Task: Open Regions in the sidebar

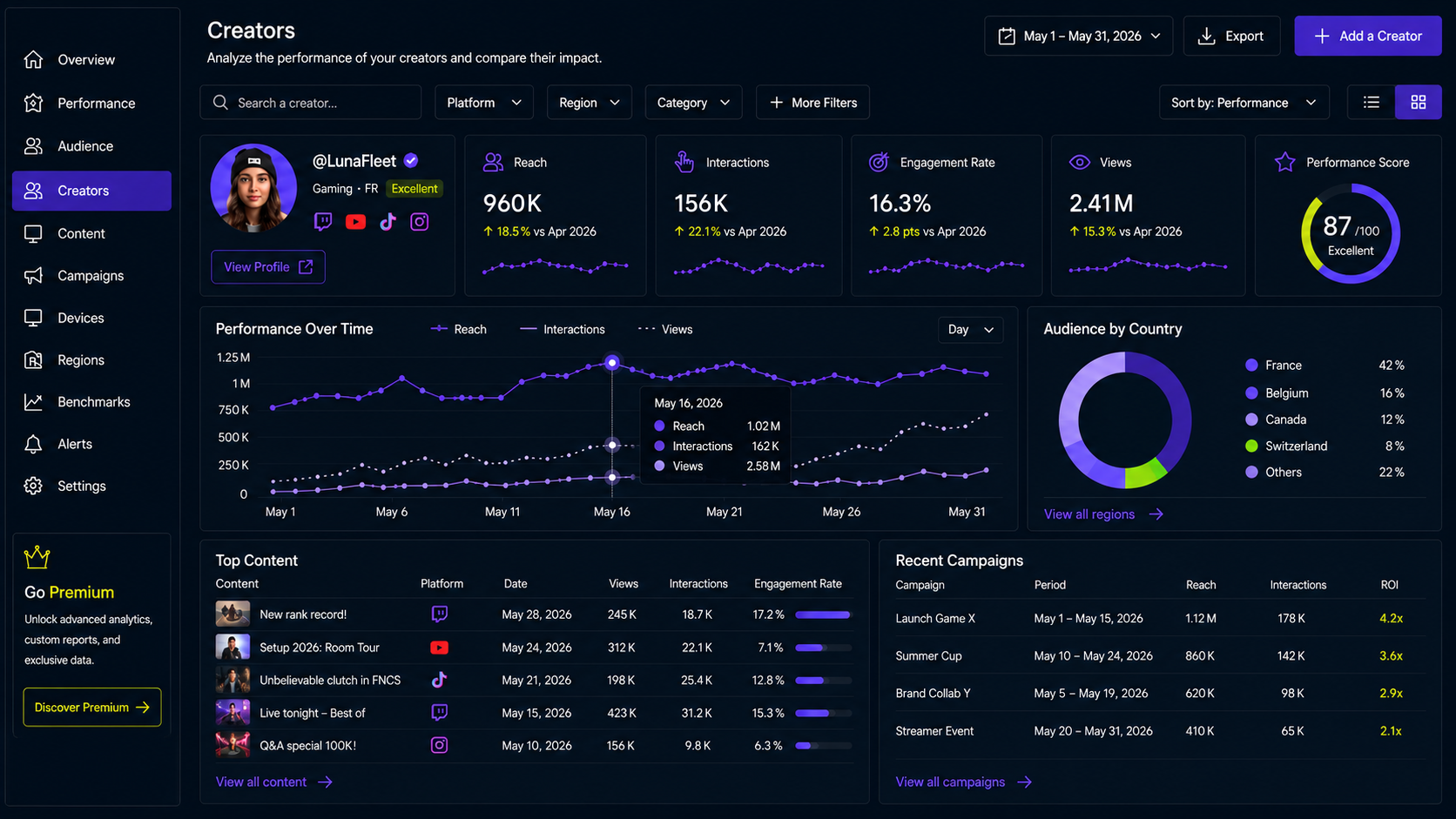Action: pyautogui.click(x=91, y=360)
